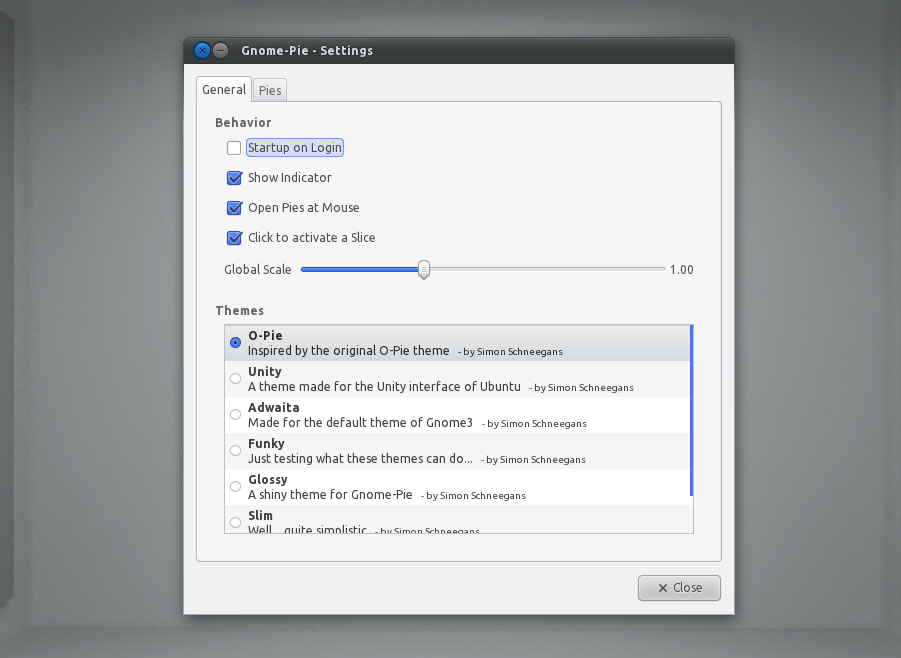Screen dimensions: 901x658
Task: Click 'Inspired by the original O-Pie theme' description
Action: (x=348, y=351)
